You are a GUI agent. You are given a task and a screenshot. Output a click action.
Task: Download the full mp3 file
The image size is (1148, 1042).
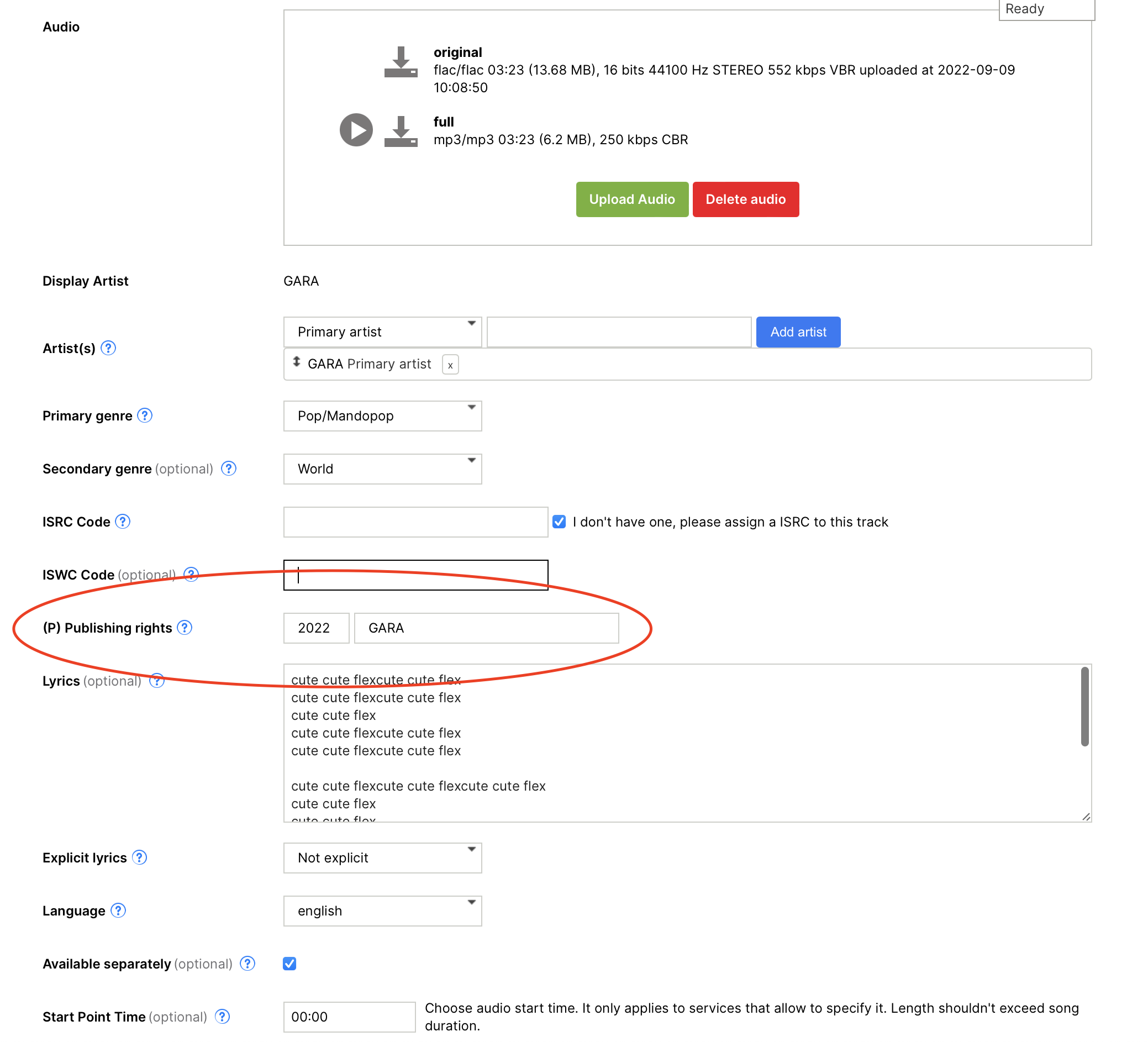[401, 131]
